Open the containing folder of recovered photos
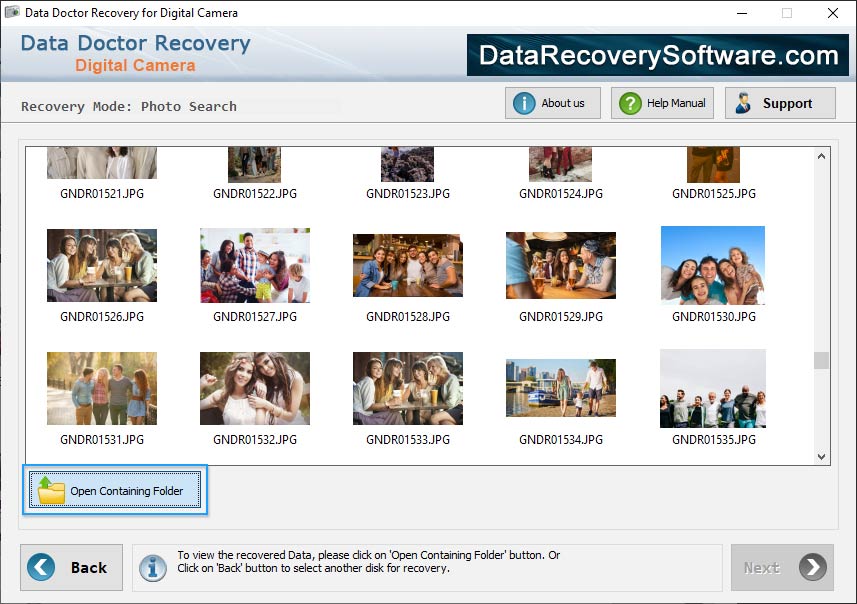The width and height of the screenshot is (857, 604). [x=115, y=490]
